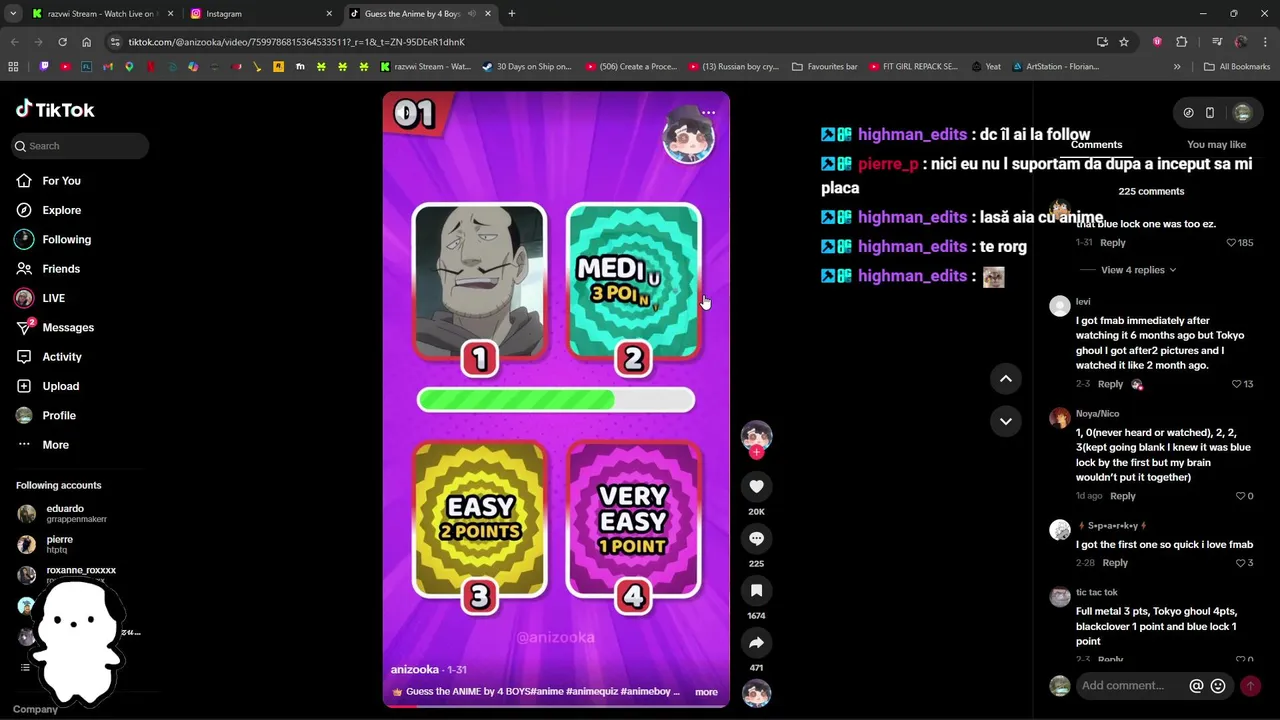Share the video with the arrow icon
This screenshot has height=720, width=1280.
tap(756, 642)
